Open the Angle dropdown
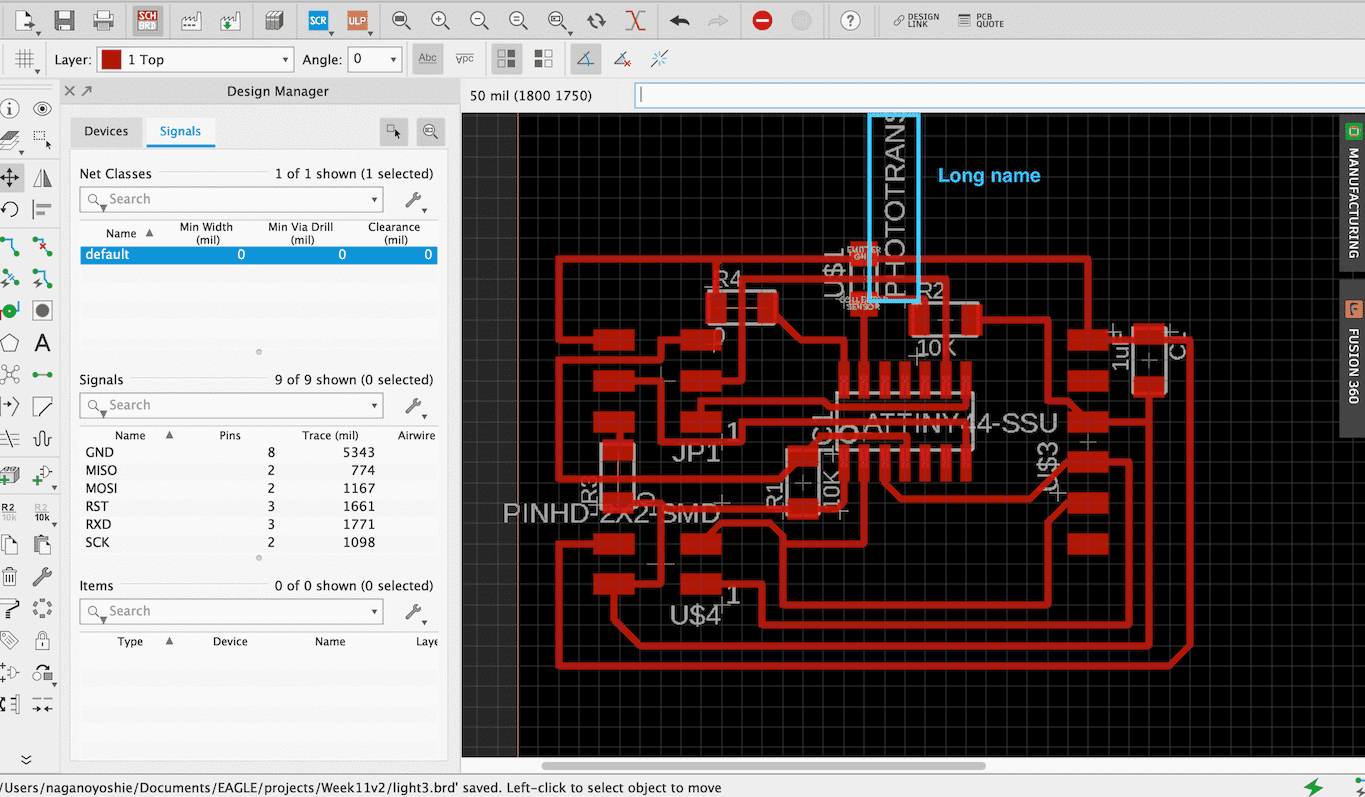The width and height of the screenshot is (1365, 797). point(375,60)
